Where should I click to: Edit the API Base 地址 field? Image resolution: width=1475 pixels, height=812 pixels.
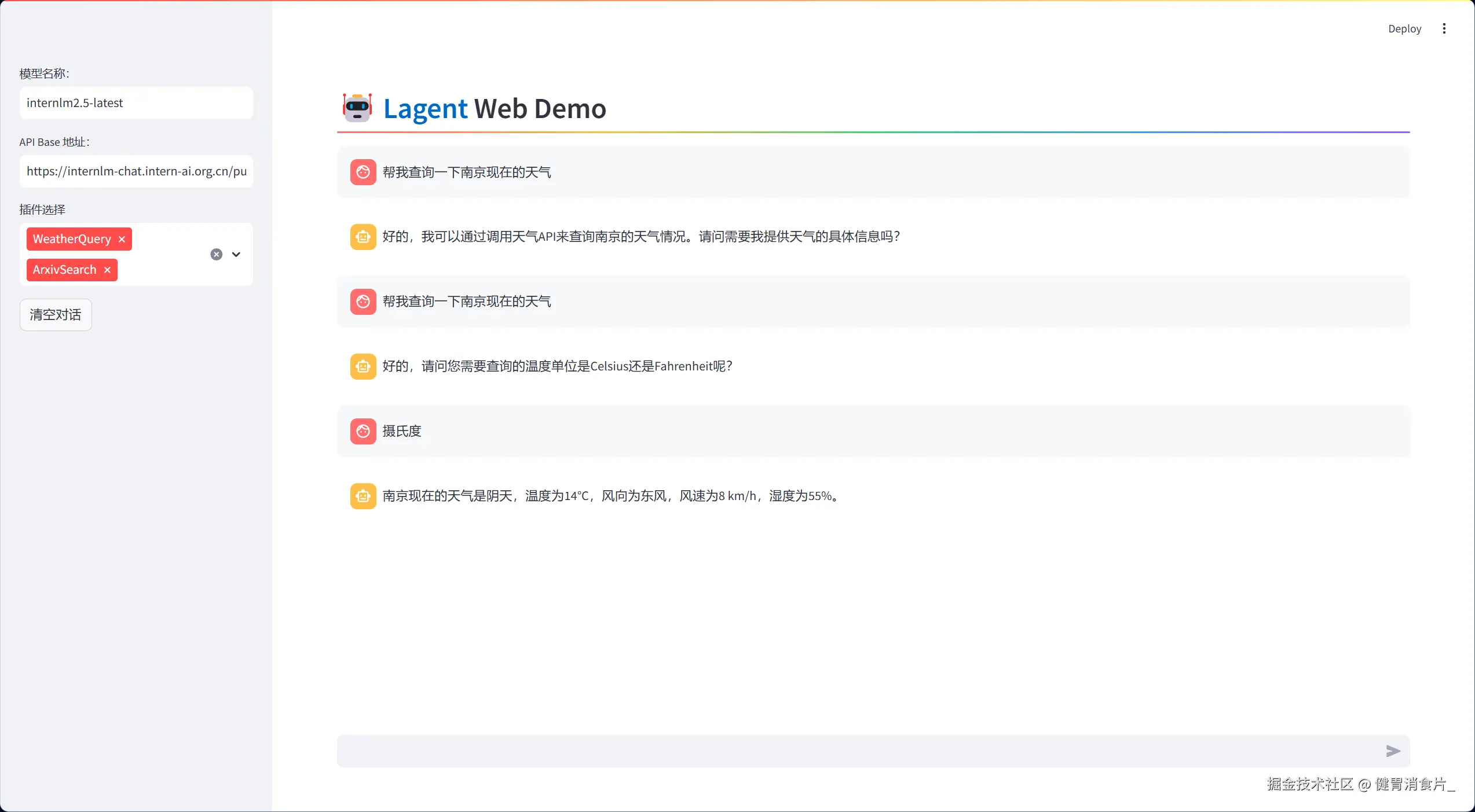136,171
